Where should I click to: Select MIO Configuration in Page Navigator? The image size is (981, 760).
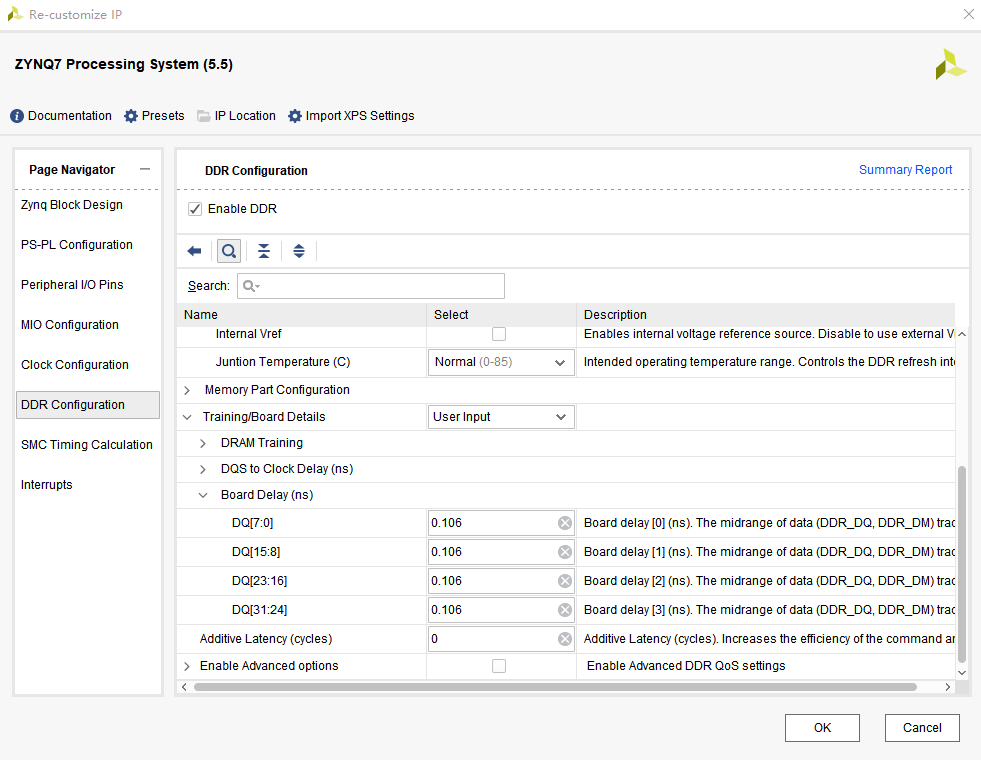click(x=70, y=325)
